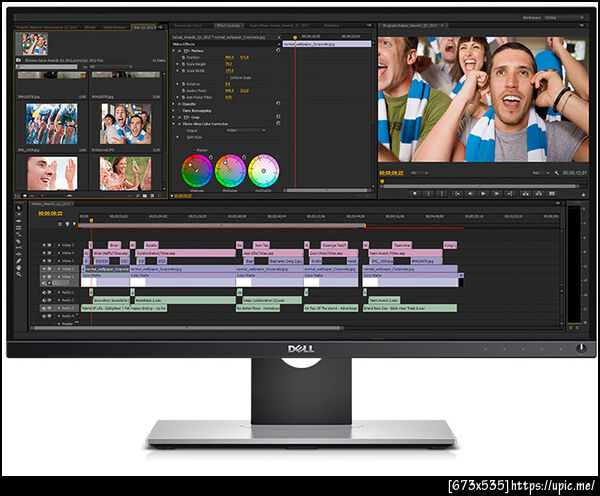Open the Program monitor button editor plus icon

pyautogui.click(x=584, y=195)
